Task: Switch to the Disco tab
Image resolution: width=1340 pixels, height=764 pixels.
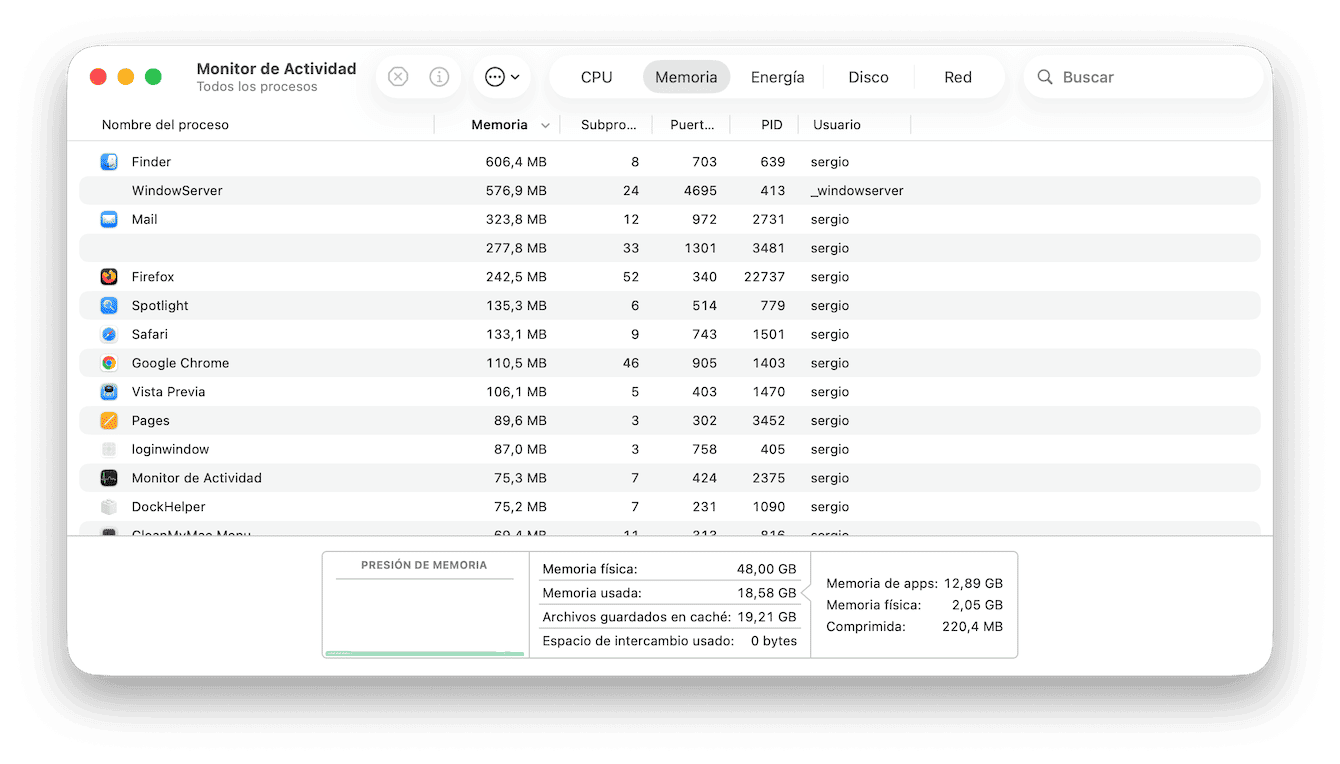Action: click(868, 77)
